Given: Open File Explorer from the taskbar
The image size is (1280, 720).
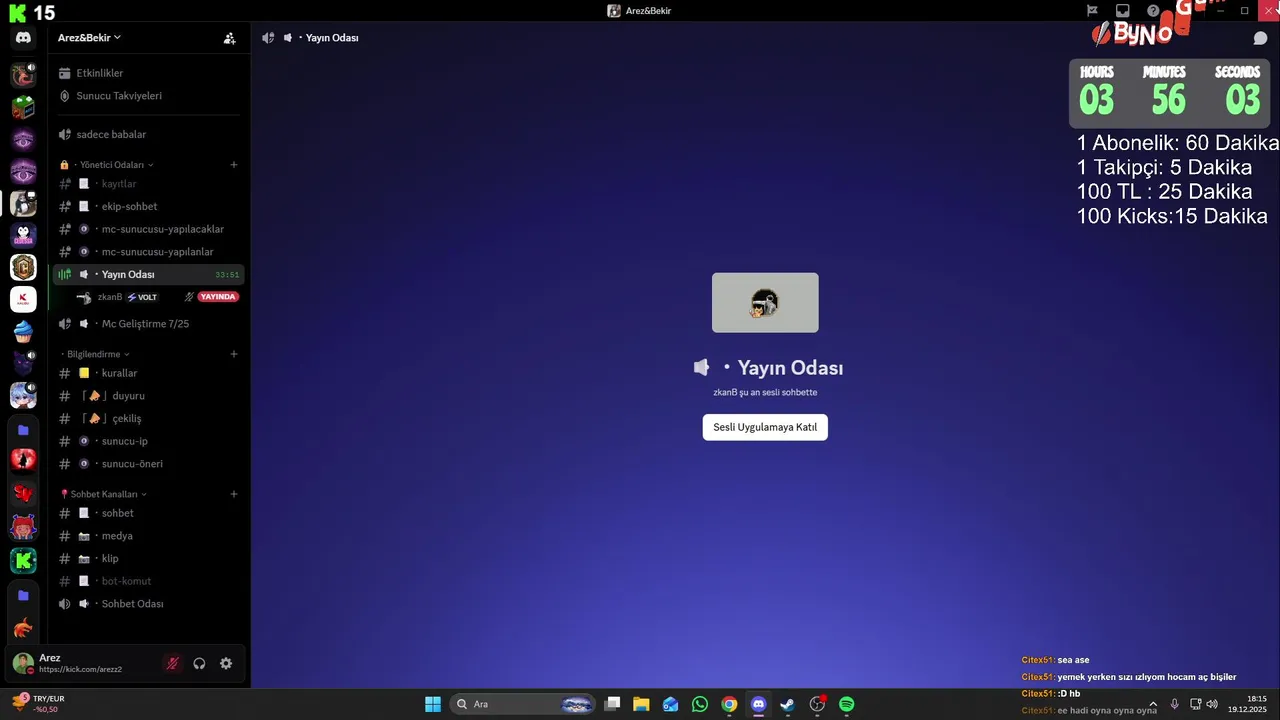Looking at the screenshot, I should pos(641,704).
